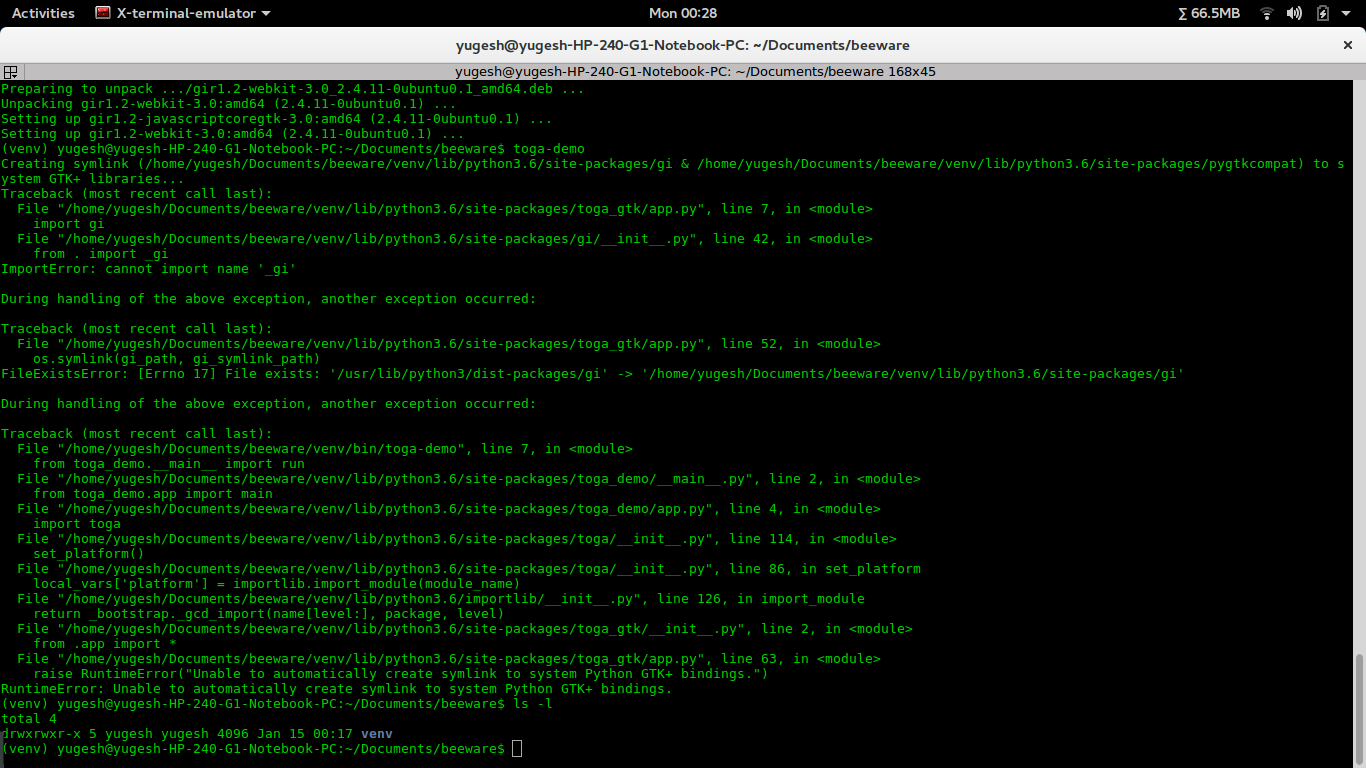
Task: Click the gi/__init__.py 'line 42' line
Action: pos(444,239)
